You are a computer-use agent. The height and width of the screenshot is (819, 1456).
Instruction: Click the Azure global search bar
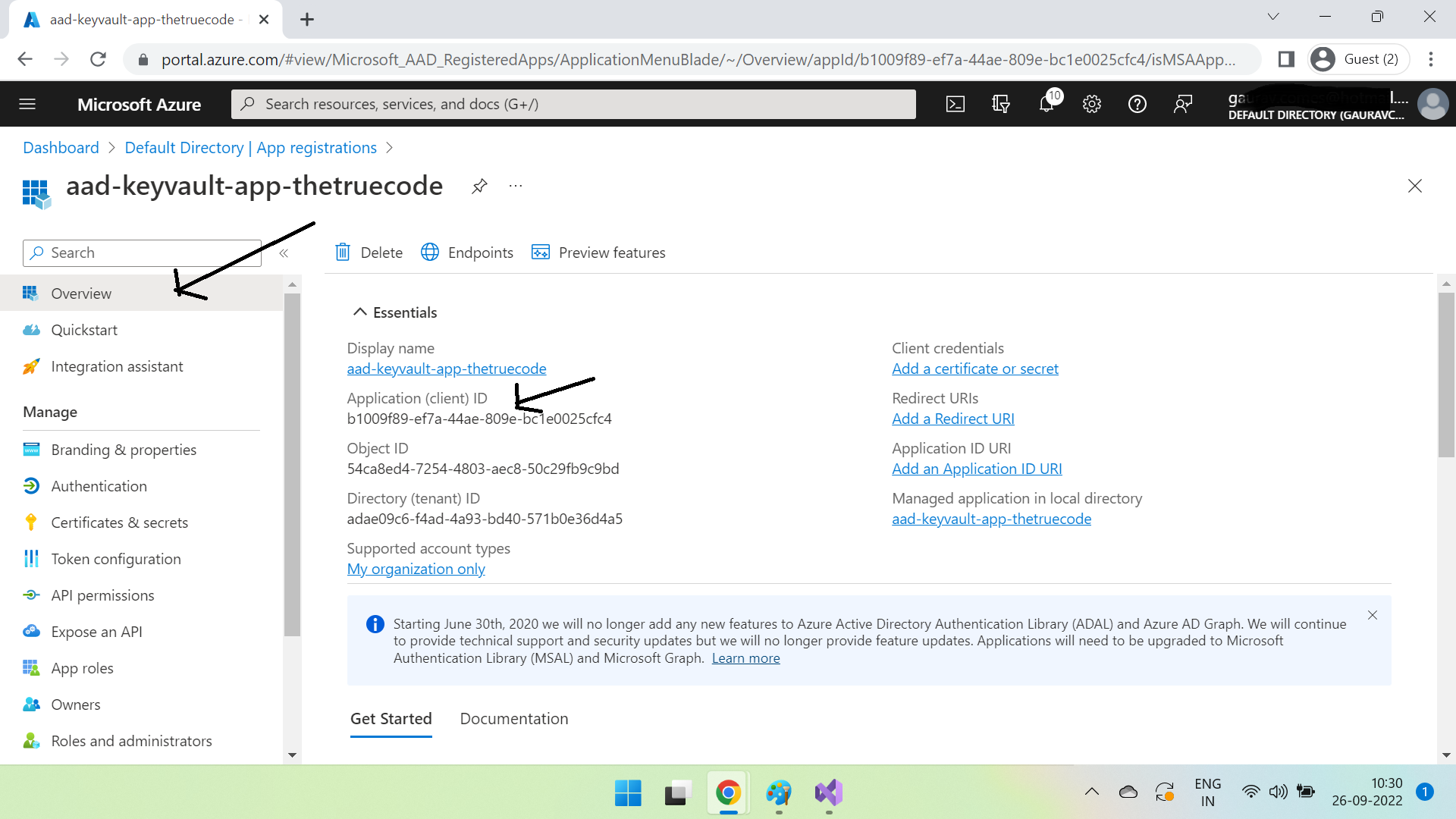(573, 104)
